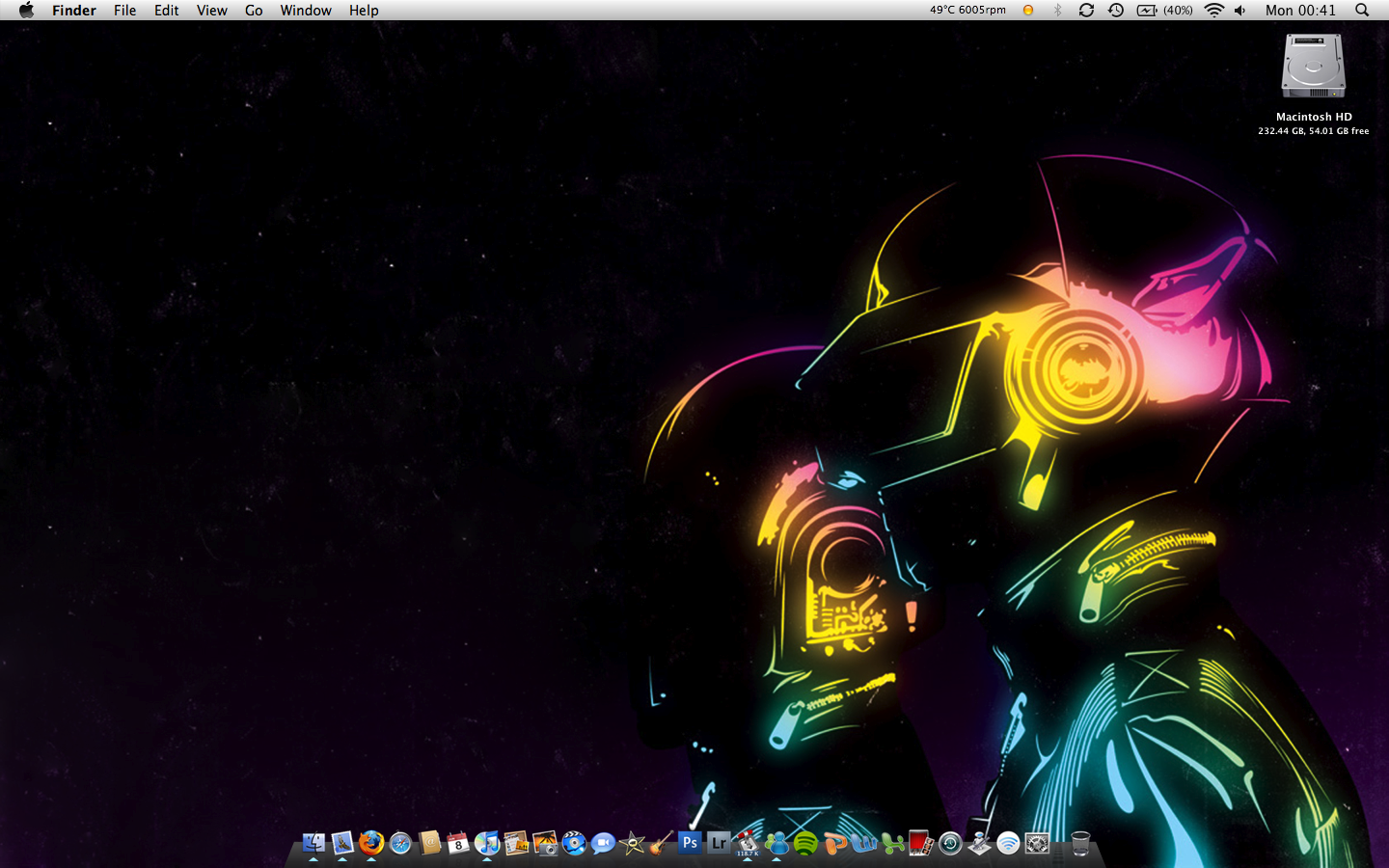Launch PowerPoint orange P dock icon
Screen dimensions: 1389x868
point(834,843)
